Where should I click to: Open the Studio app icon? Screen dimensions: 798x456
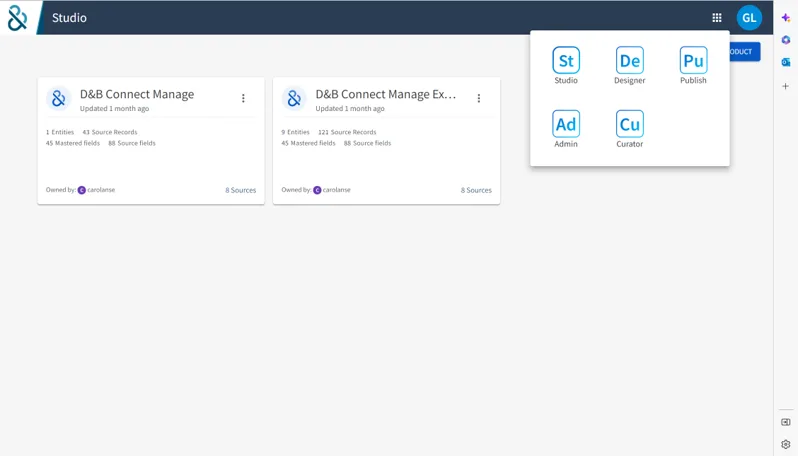click(x=566, y=61)
